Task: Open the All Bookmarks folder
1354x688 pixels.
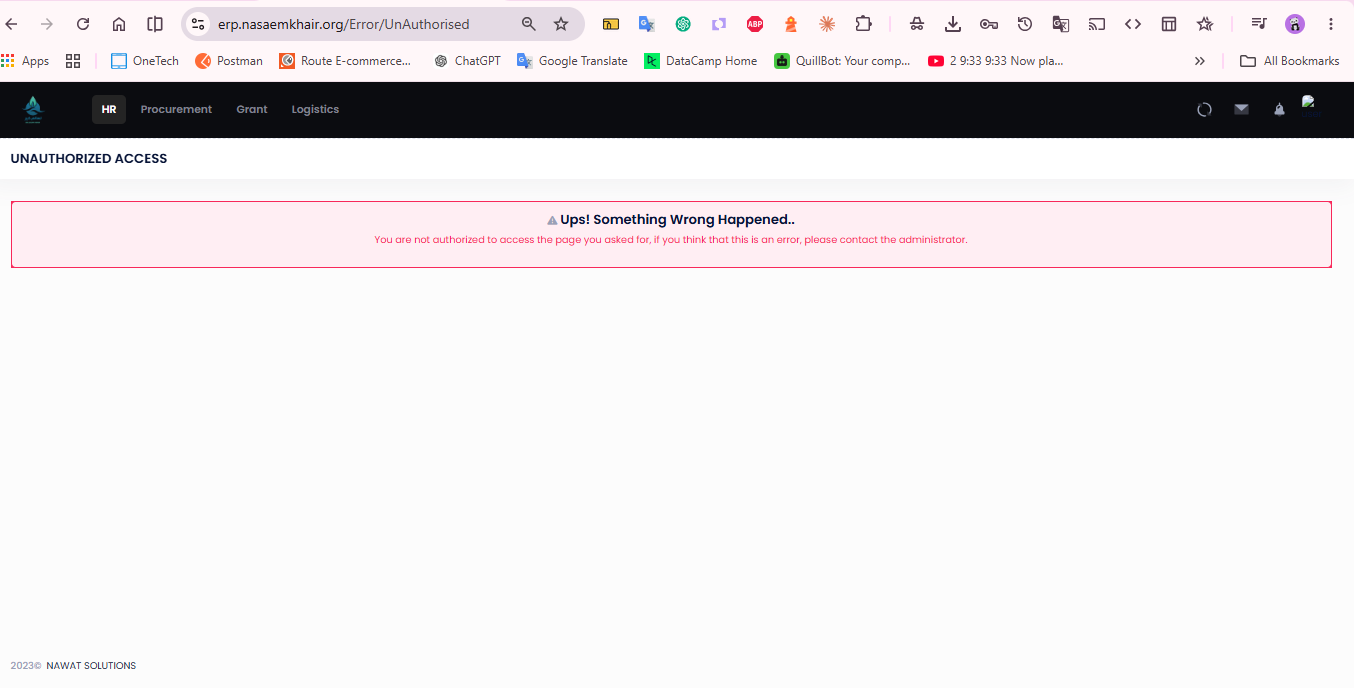Action: 1290,61
